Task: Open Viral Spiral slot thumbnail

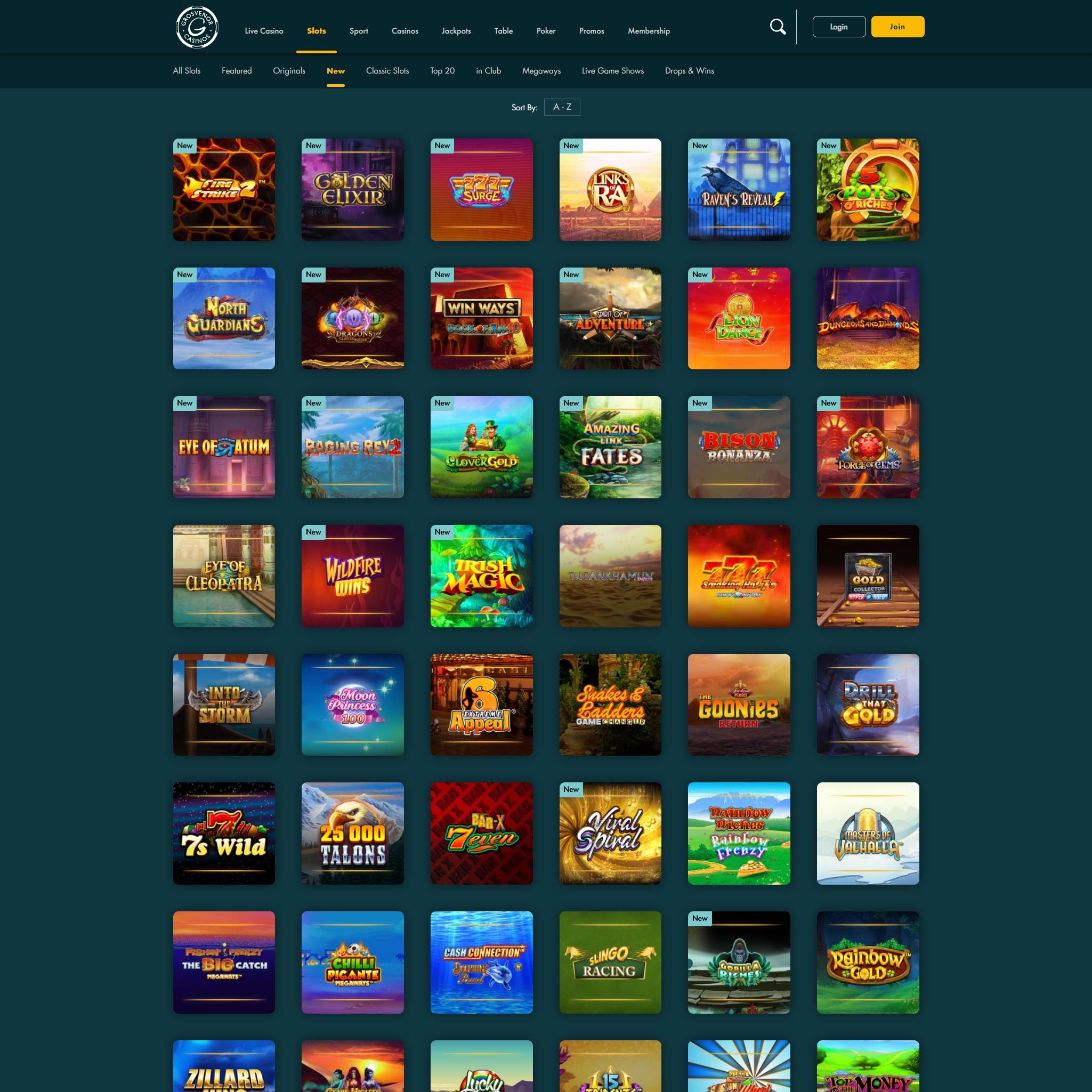Action: point(610,833)
